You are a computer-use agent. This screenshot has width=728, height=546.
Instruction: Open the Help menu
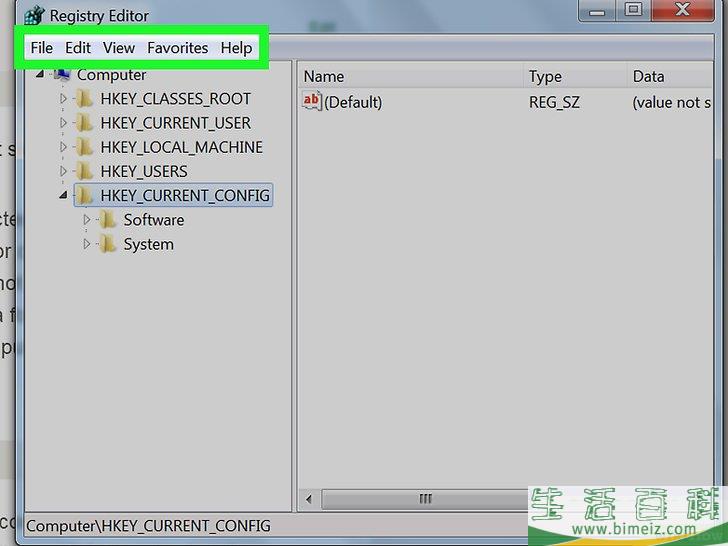pyautogui.click(x=236, y=48)
